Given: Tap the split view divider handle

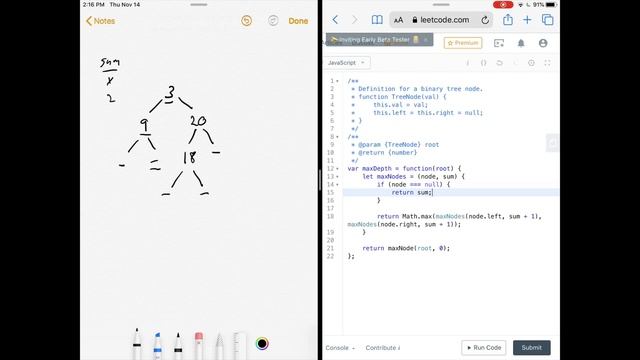Looking at the screenshot, I should pyautogui.click(x=320, y=180).
